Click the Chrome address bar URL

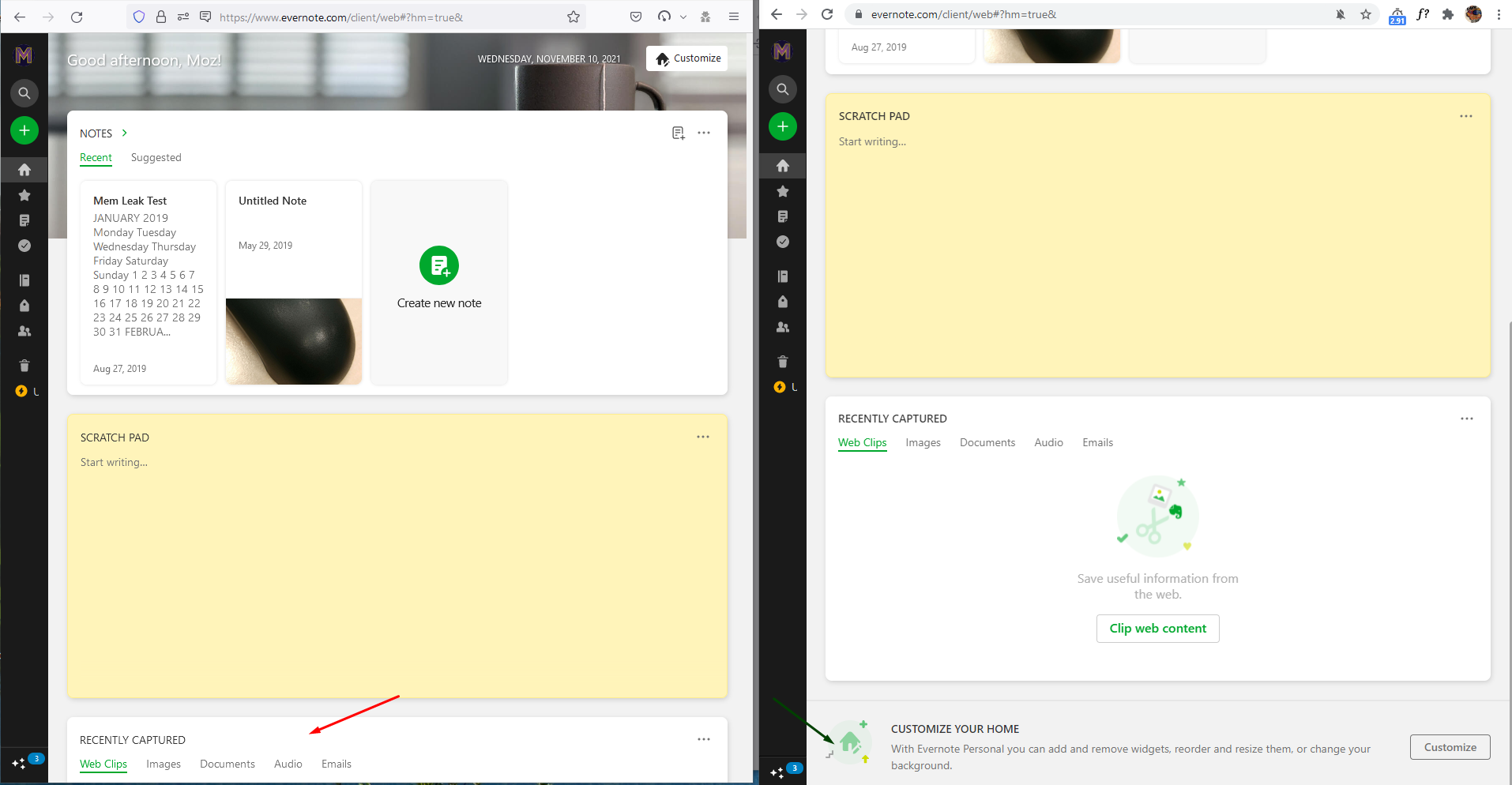pyautogui.click(x=964, y=14)
